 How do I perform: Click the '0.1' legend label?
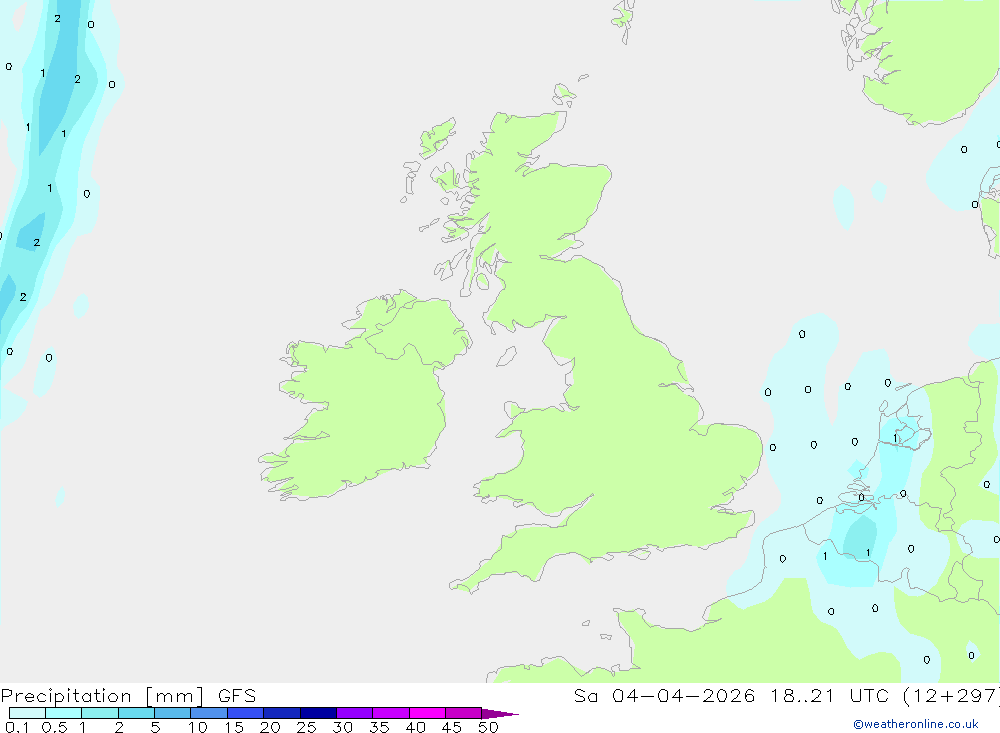point(17,727)
